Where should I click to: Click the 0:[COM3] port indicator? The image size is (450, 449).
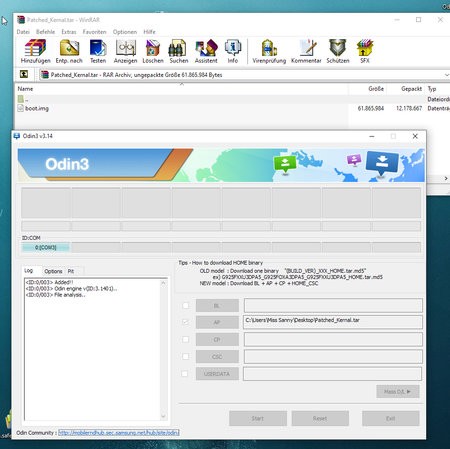coord(46,247)
